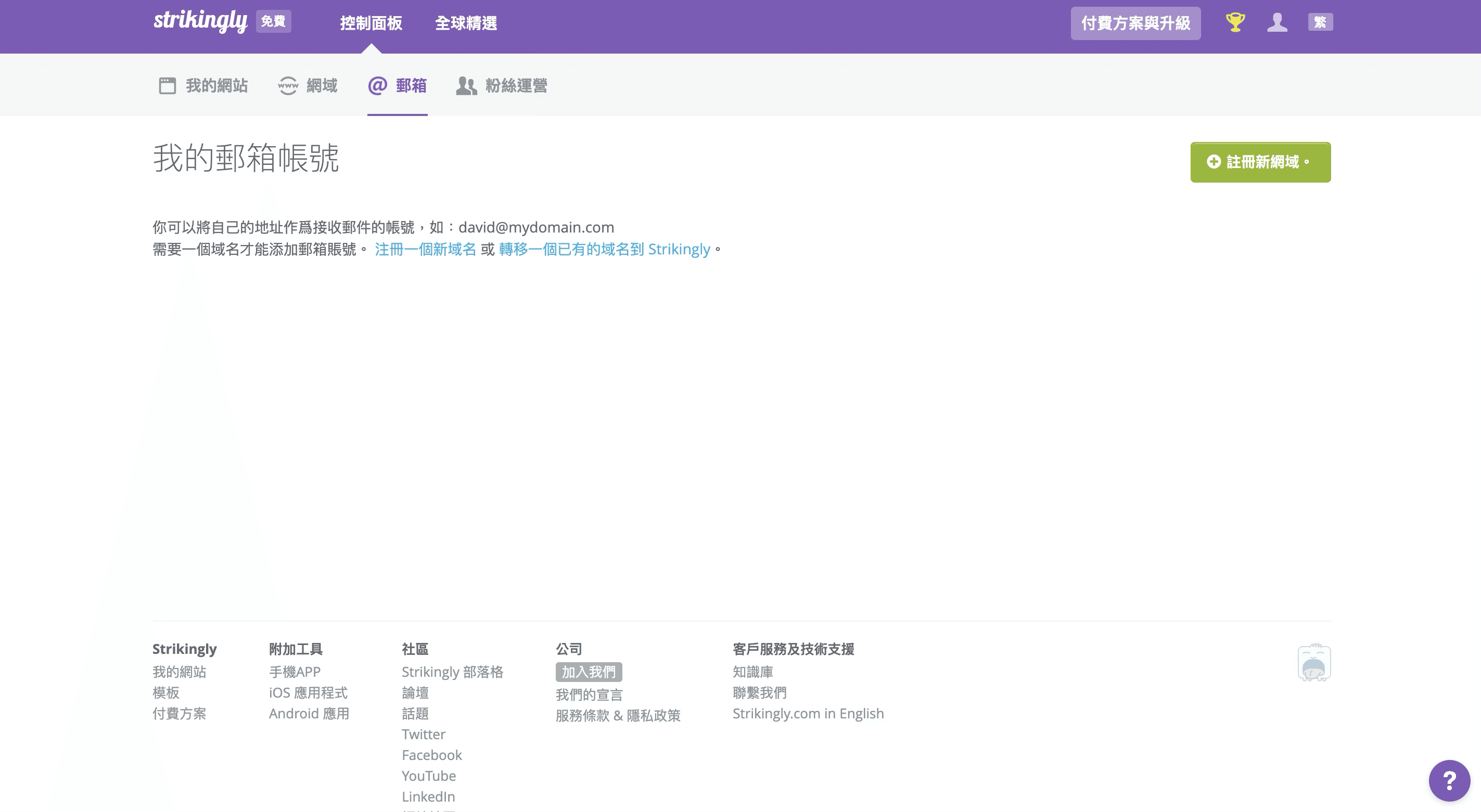Screen dimensions: 1481x812
Task: Click the mascot icon in footer
Action: 1313,663
